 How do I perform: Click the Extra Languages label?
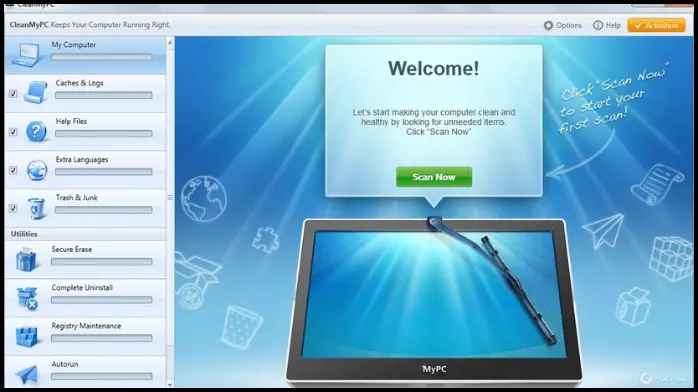82,159
